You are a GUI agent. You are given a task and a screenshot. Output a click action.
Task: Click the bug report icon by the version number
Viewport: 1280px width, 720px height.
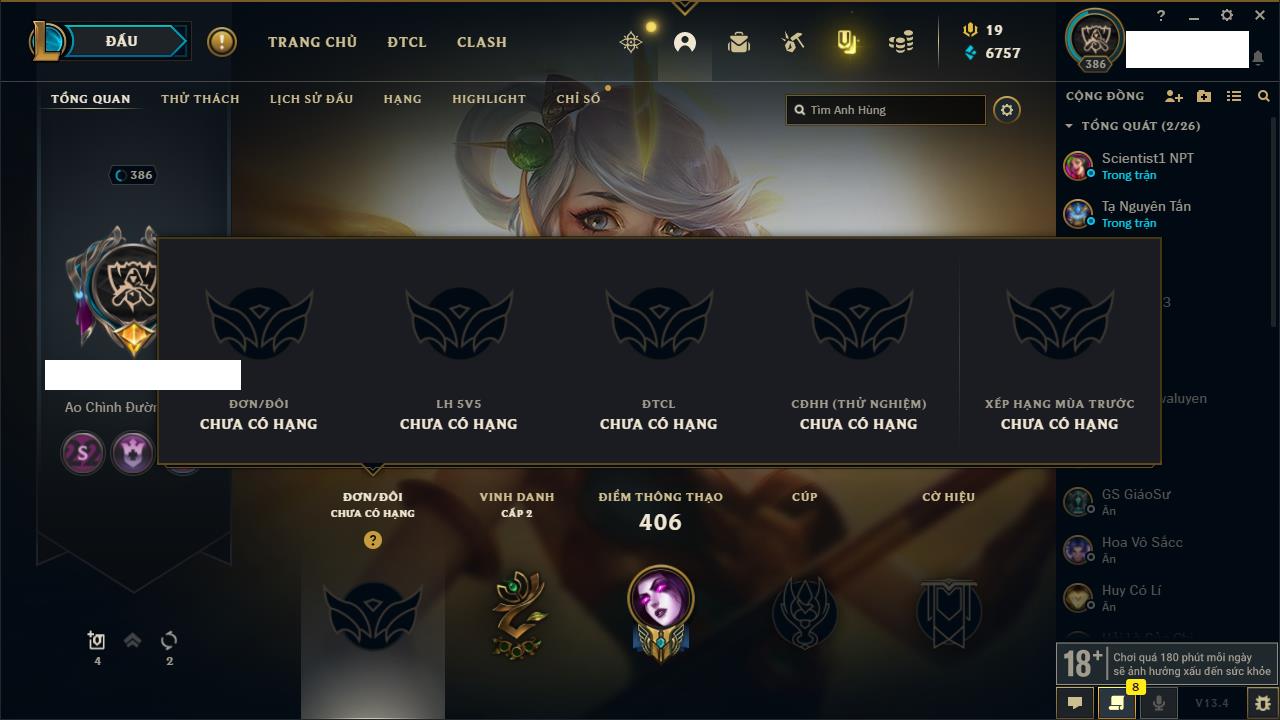[1262, 703]
